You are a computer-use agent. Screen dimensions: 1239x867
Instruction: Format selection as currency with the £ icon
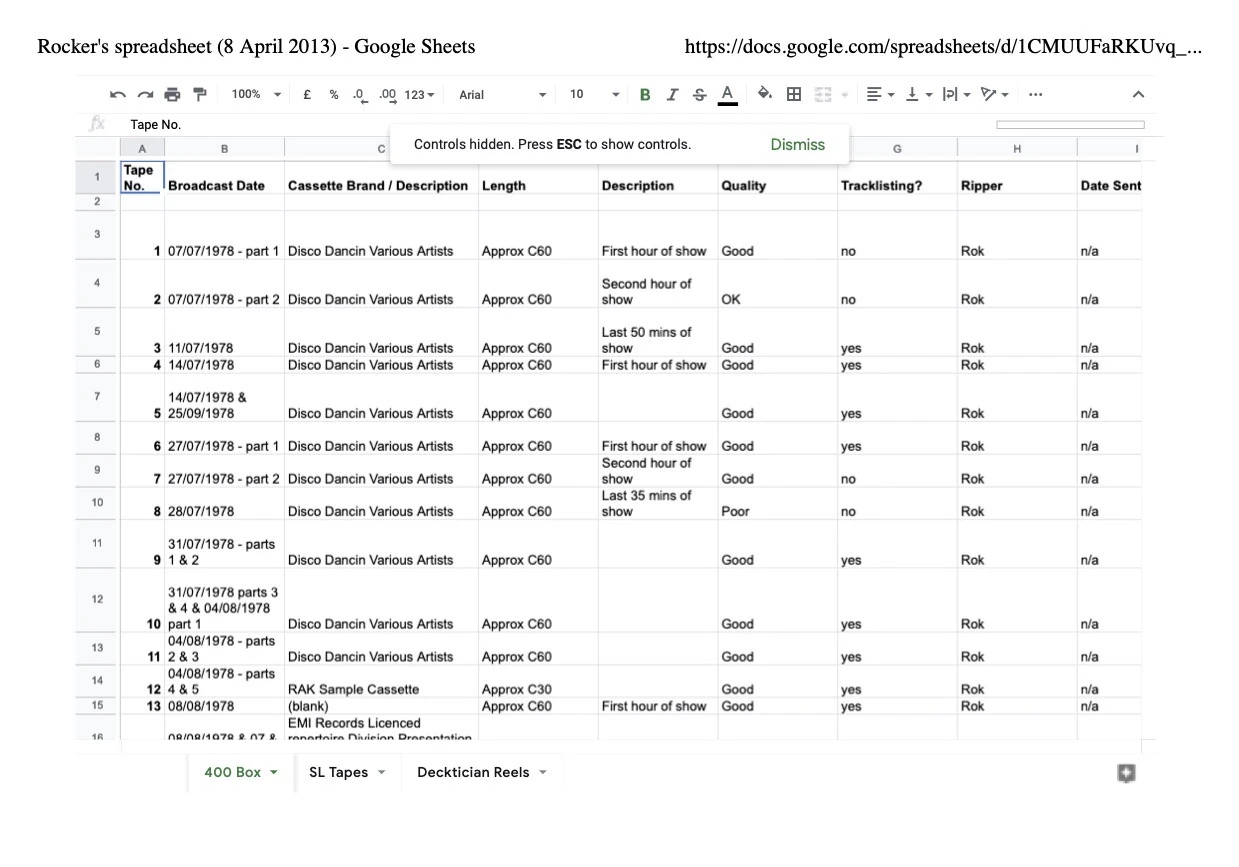pos(307,95)
